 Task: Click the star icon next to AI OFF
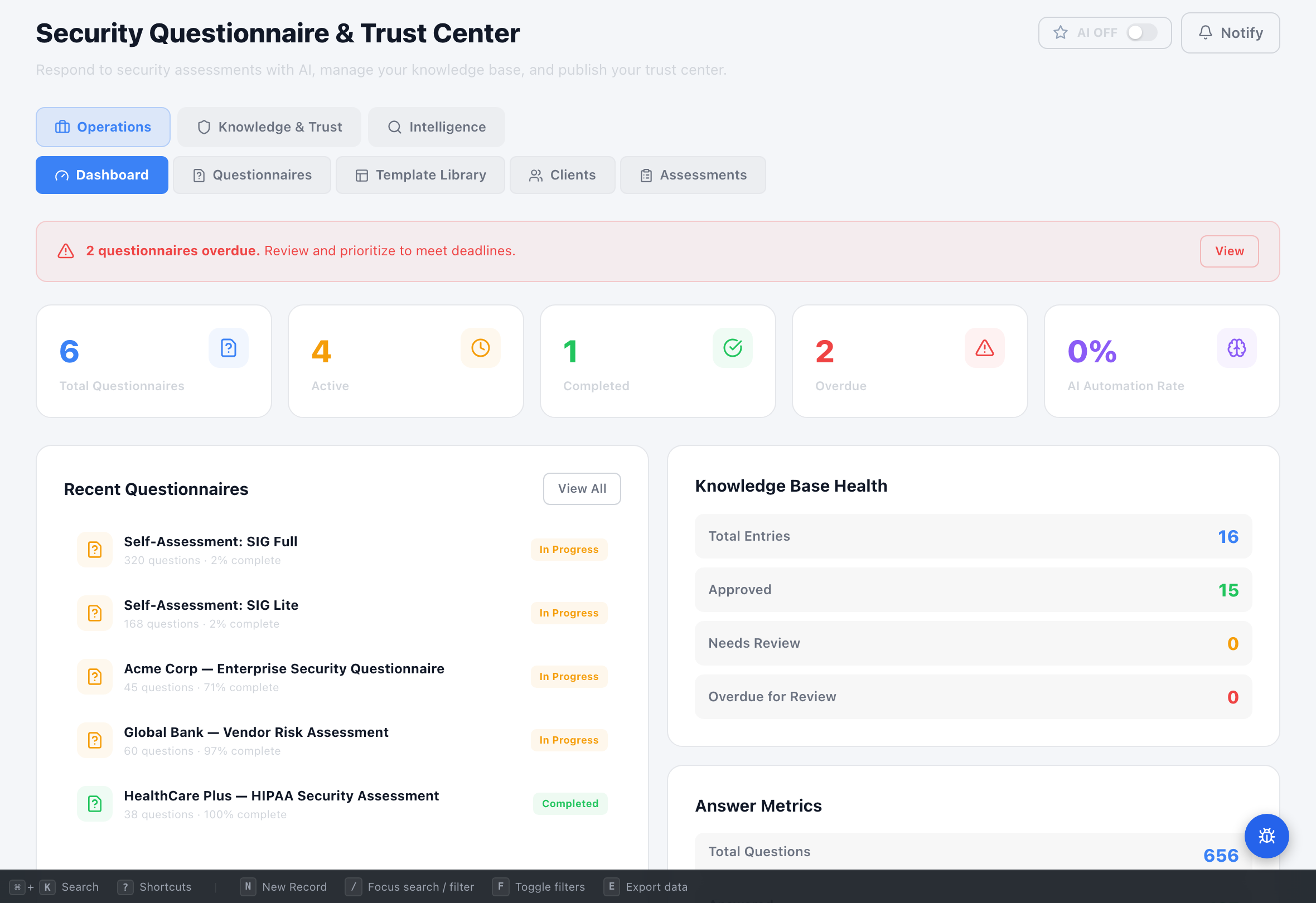pyautogui.click(x=1059, y=32)
